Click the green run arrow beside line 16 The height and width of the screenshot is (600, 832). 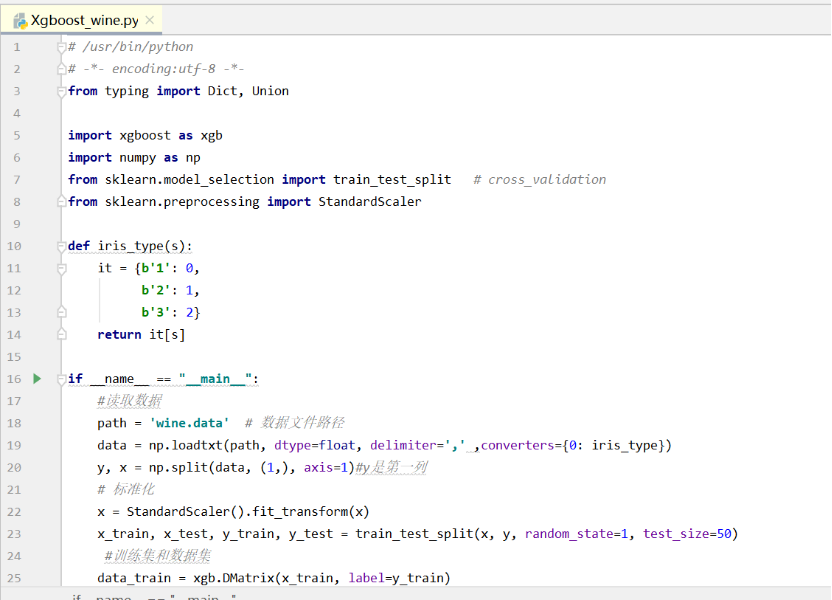click(37, 378)
